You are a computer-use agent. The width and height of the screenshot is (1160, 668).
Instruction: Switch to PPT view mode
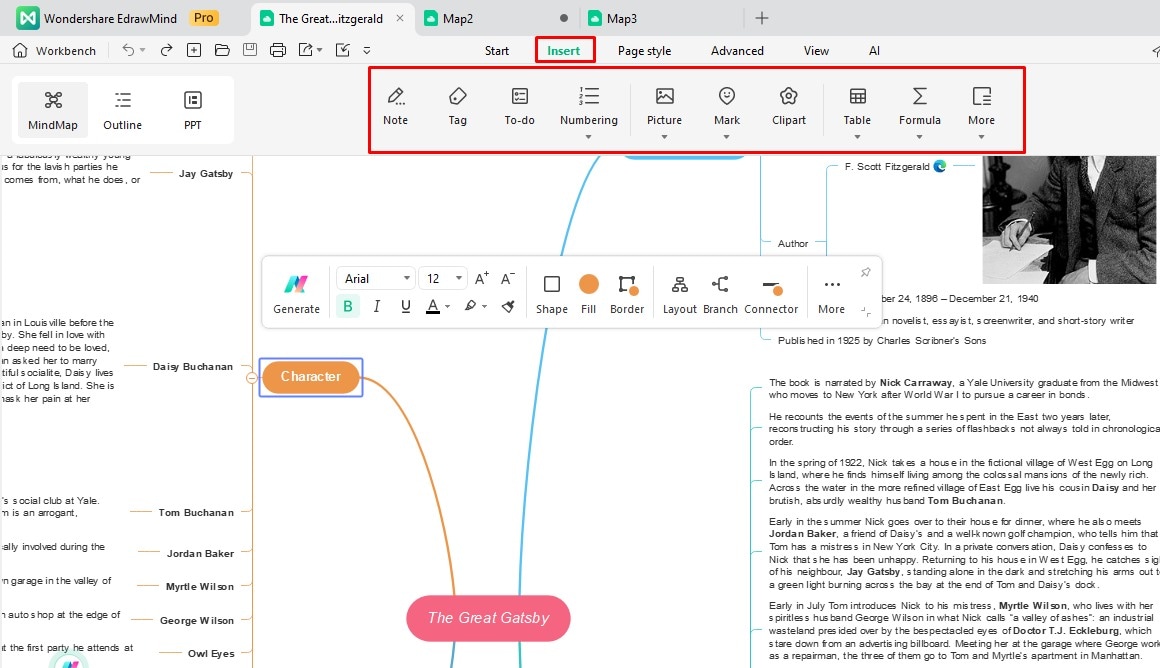(192, 109)
